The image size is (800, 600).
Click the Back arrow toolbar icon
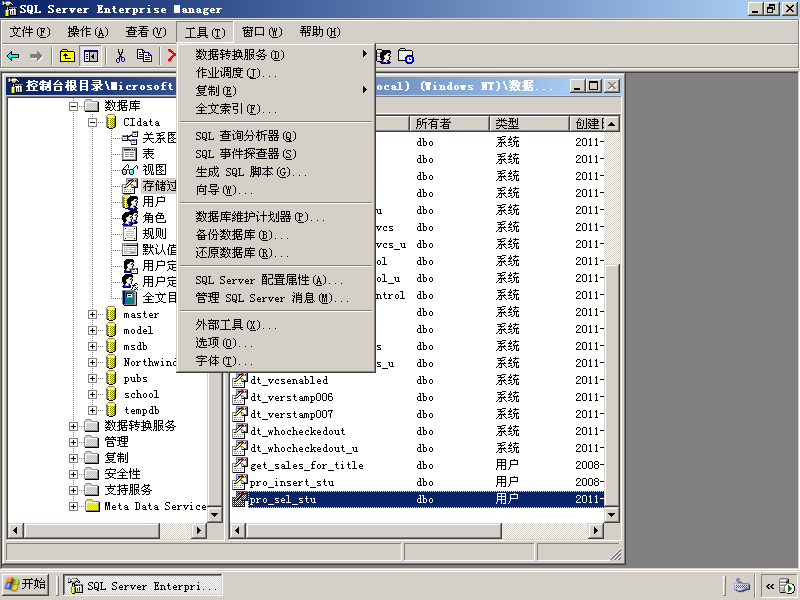point(13,56)
